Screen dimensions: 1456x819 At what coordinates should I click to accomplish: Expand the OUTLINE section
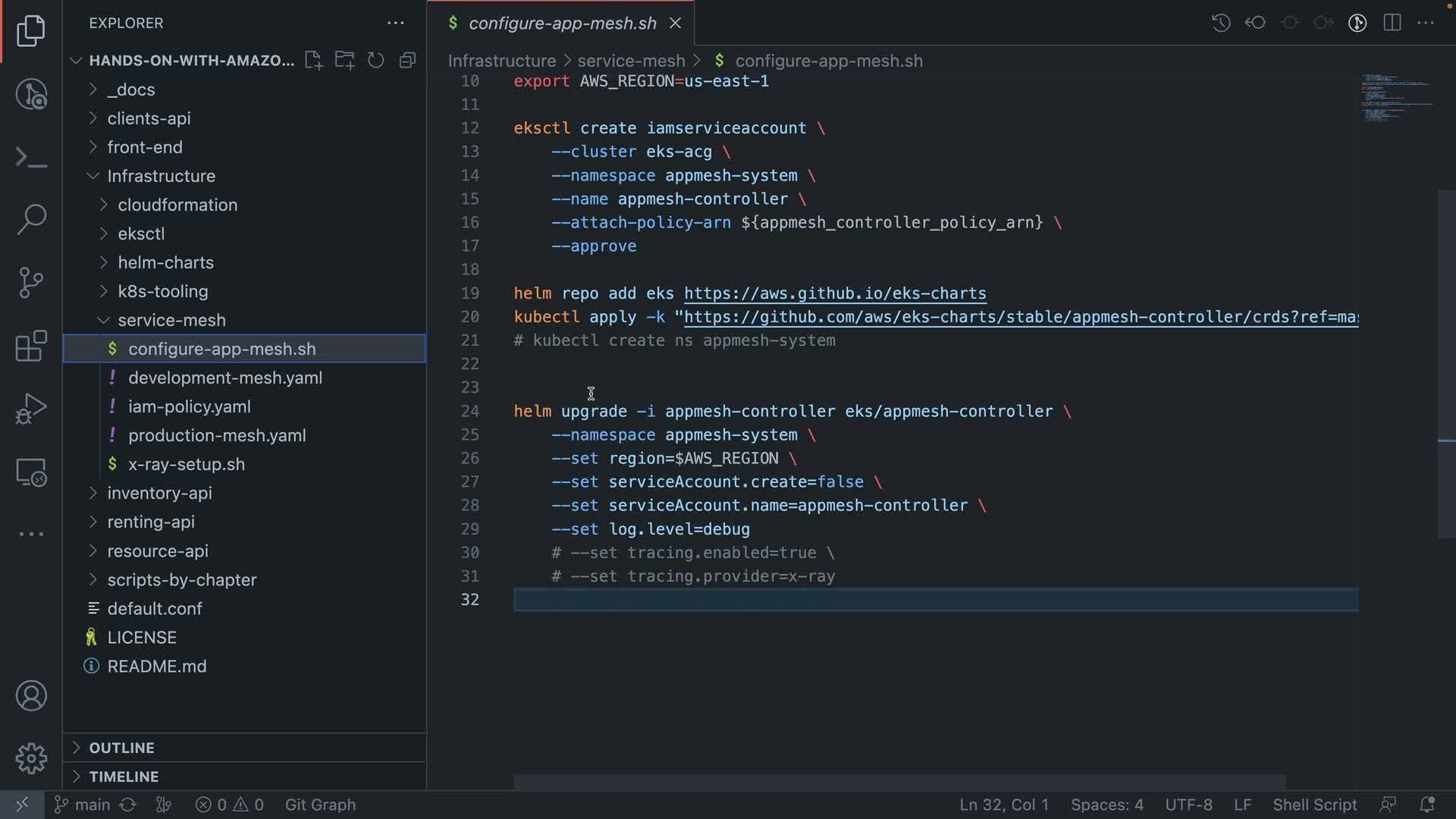[121, 748]
